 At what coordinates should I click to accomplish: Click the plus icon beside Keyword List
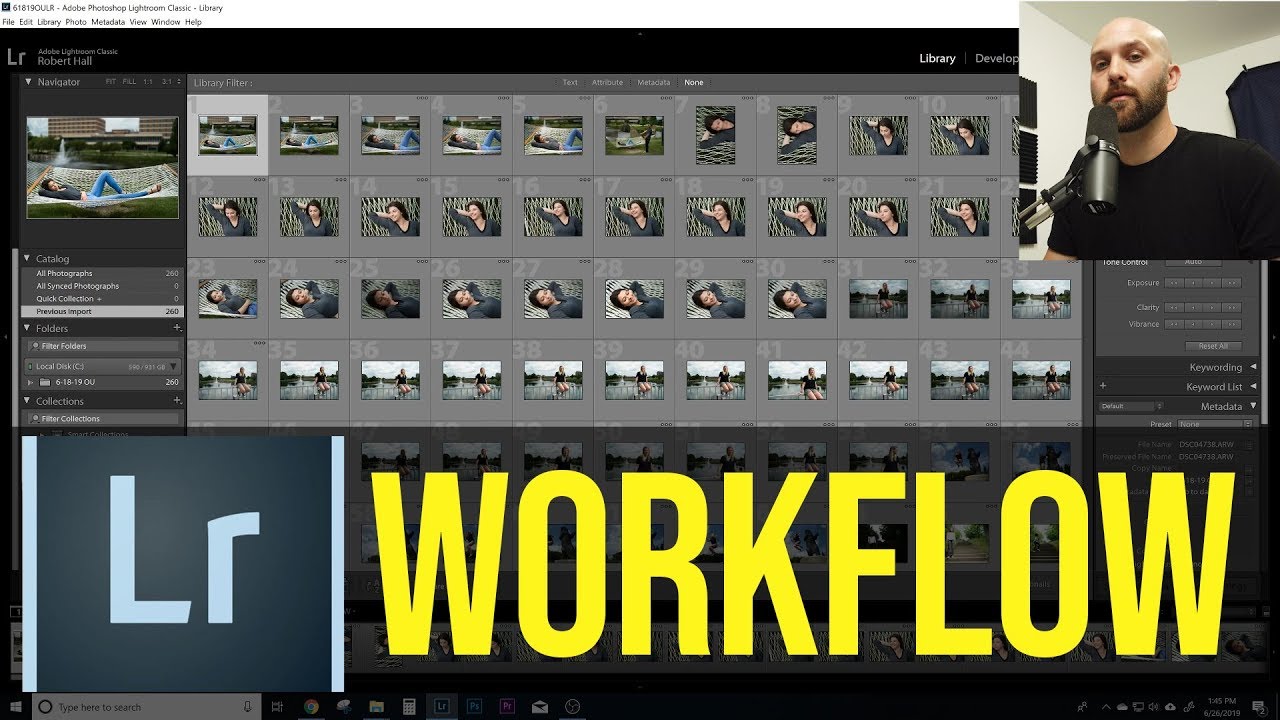click(x=1103, y=386)
